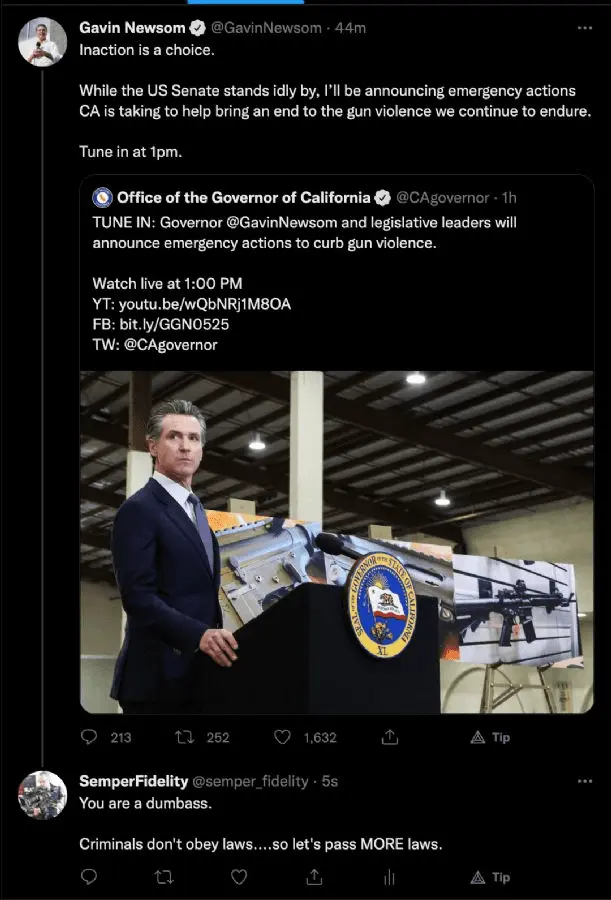Open the youtu.be/wQbNRj1M8OA link
Image resolution: width=611 pixels, height=900 pixels.
[205, 304]
